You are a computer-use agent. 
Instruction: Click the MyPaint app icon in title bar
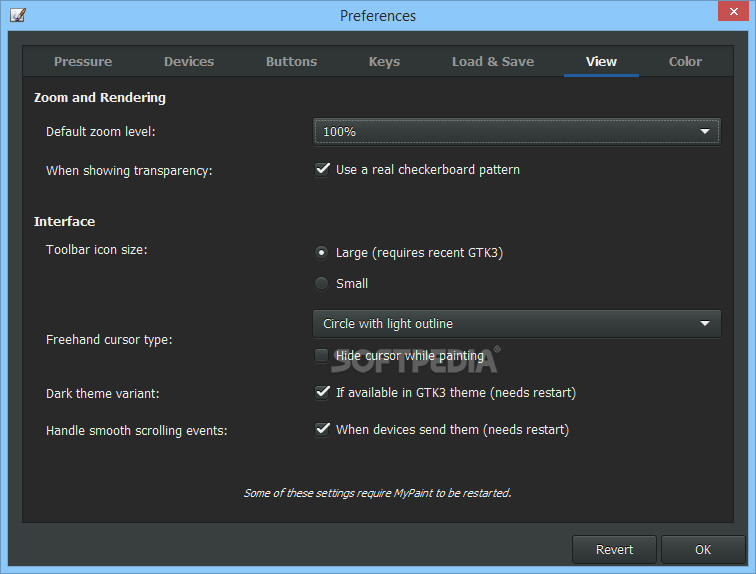point(18,15)
